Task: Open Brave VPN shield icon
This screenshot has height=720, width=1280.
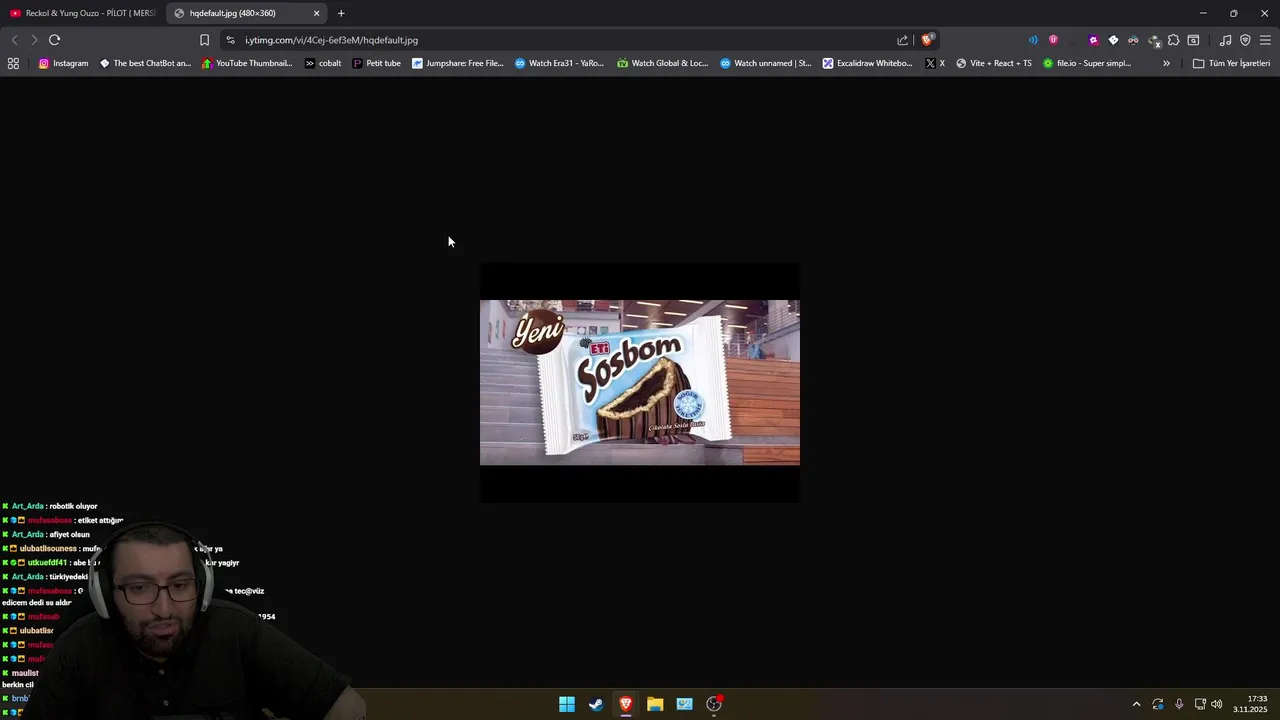Action: [1245, 40]
